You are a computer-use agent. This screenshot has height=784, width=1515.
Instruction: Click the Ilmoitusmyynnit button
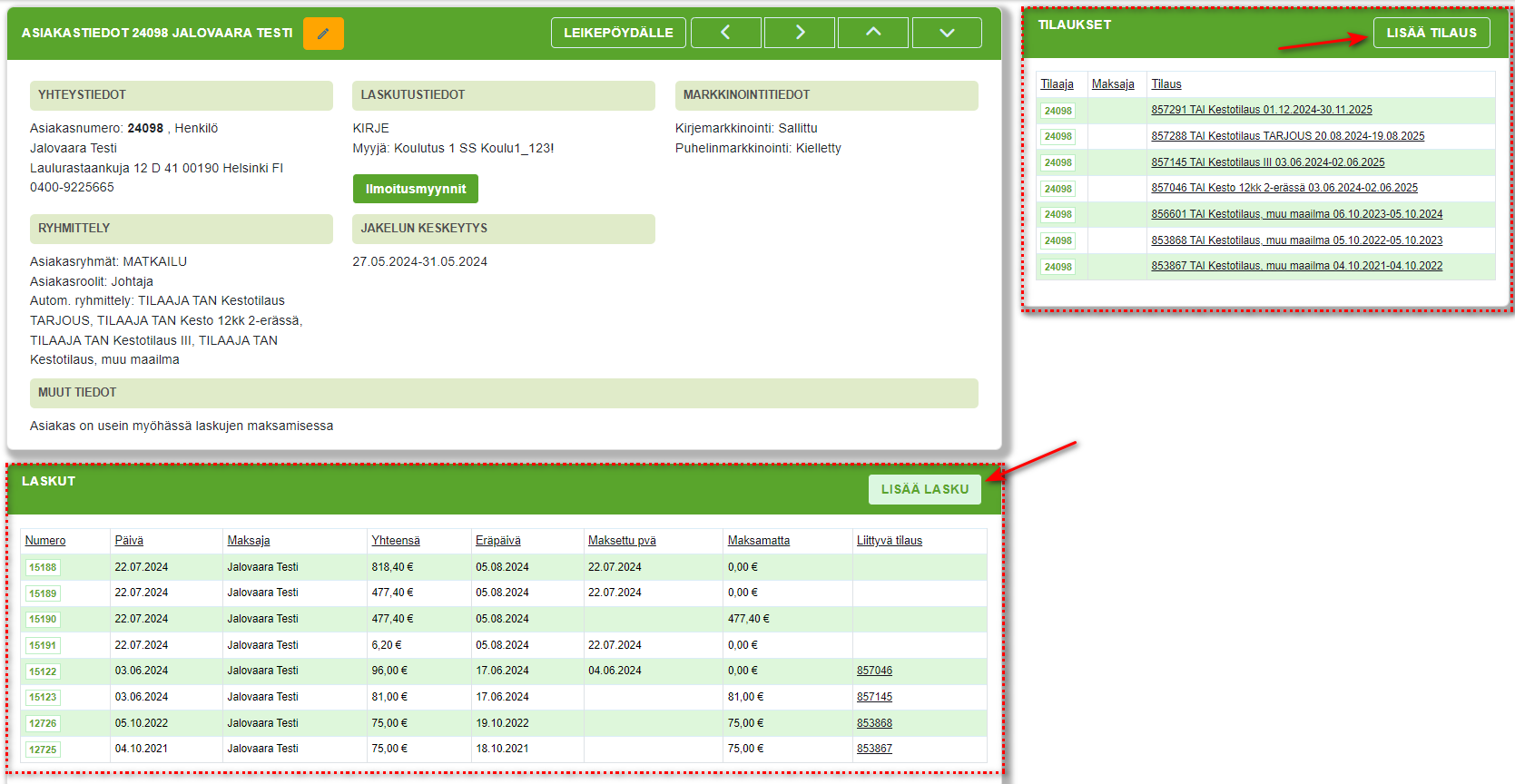click(416, 189)
